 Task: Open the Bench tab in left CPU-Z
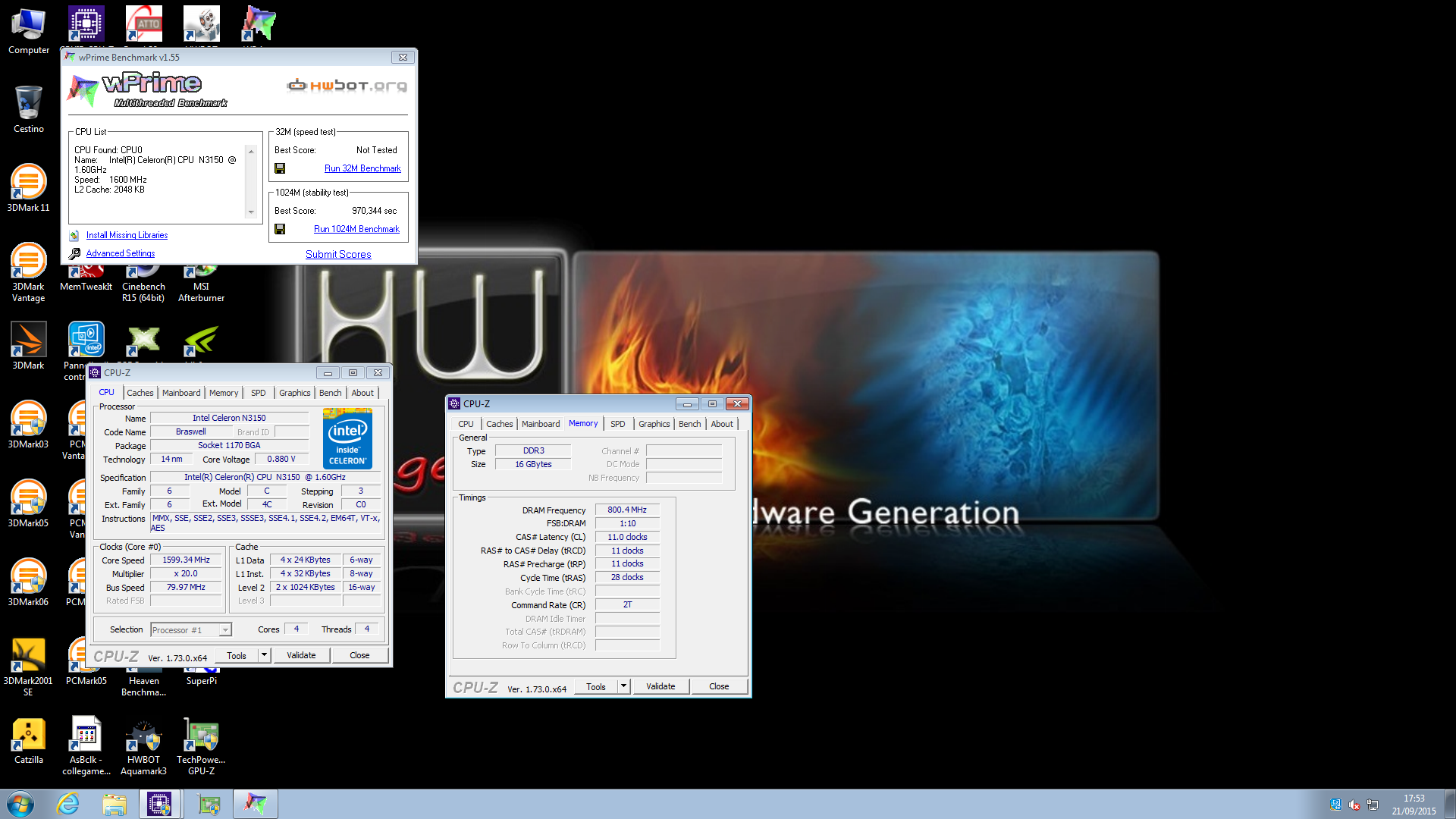point(330,393)
